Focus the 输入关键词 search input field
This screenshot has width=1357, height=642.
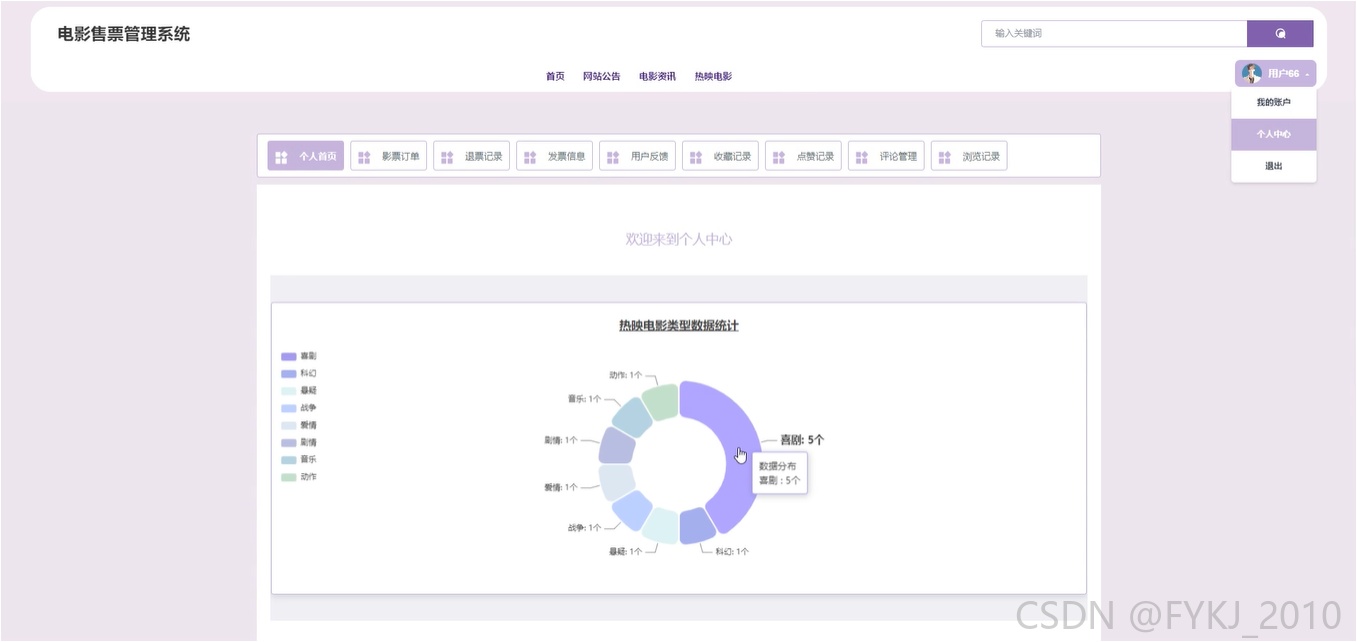[1114, 33]
